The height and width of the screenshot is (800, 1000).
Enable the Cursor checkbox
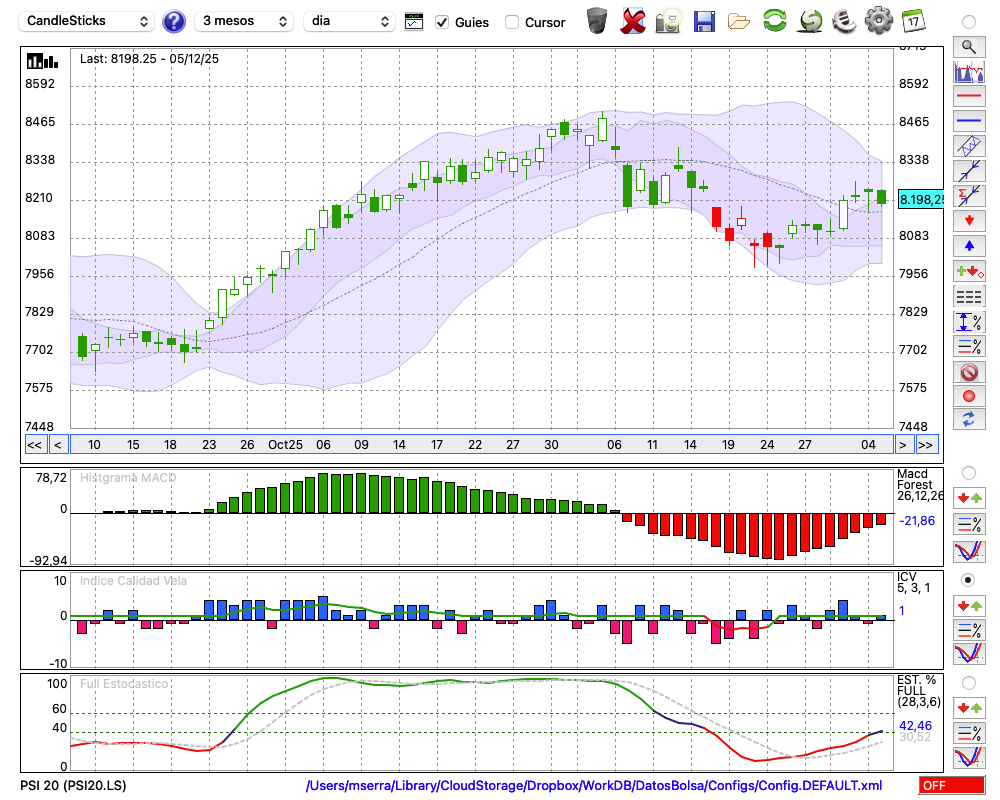click(x=512, y=22)
